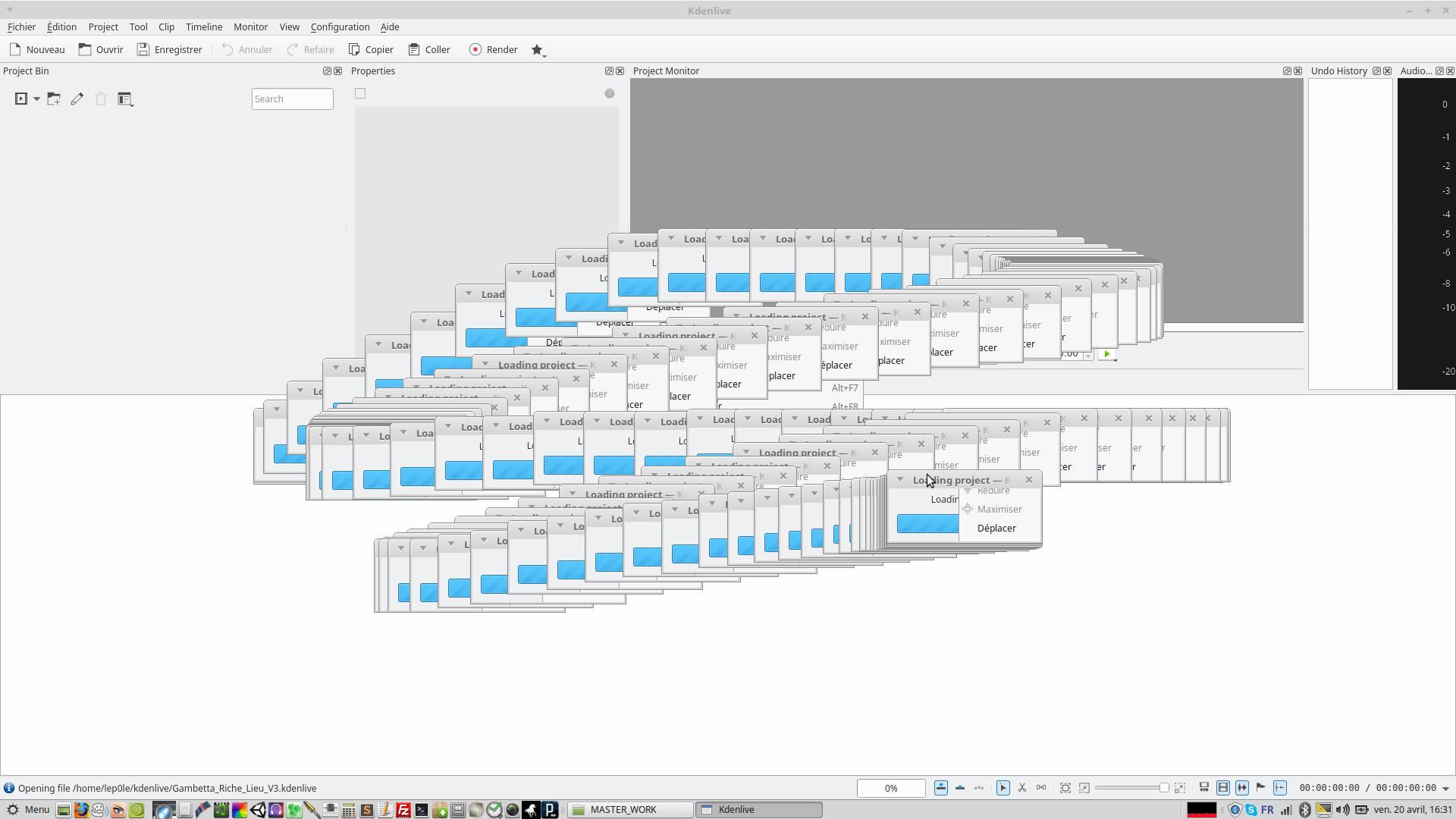Toggle the show video thumbnails button
The height and width of the screenshot is (819, 1456).
[1223, 788]
